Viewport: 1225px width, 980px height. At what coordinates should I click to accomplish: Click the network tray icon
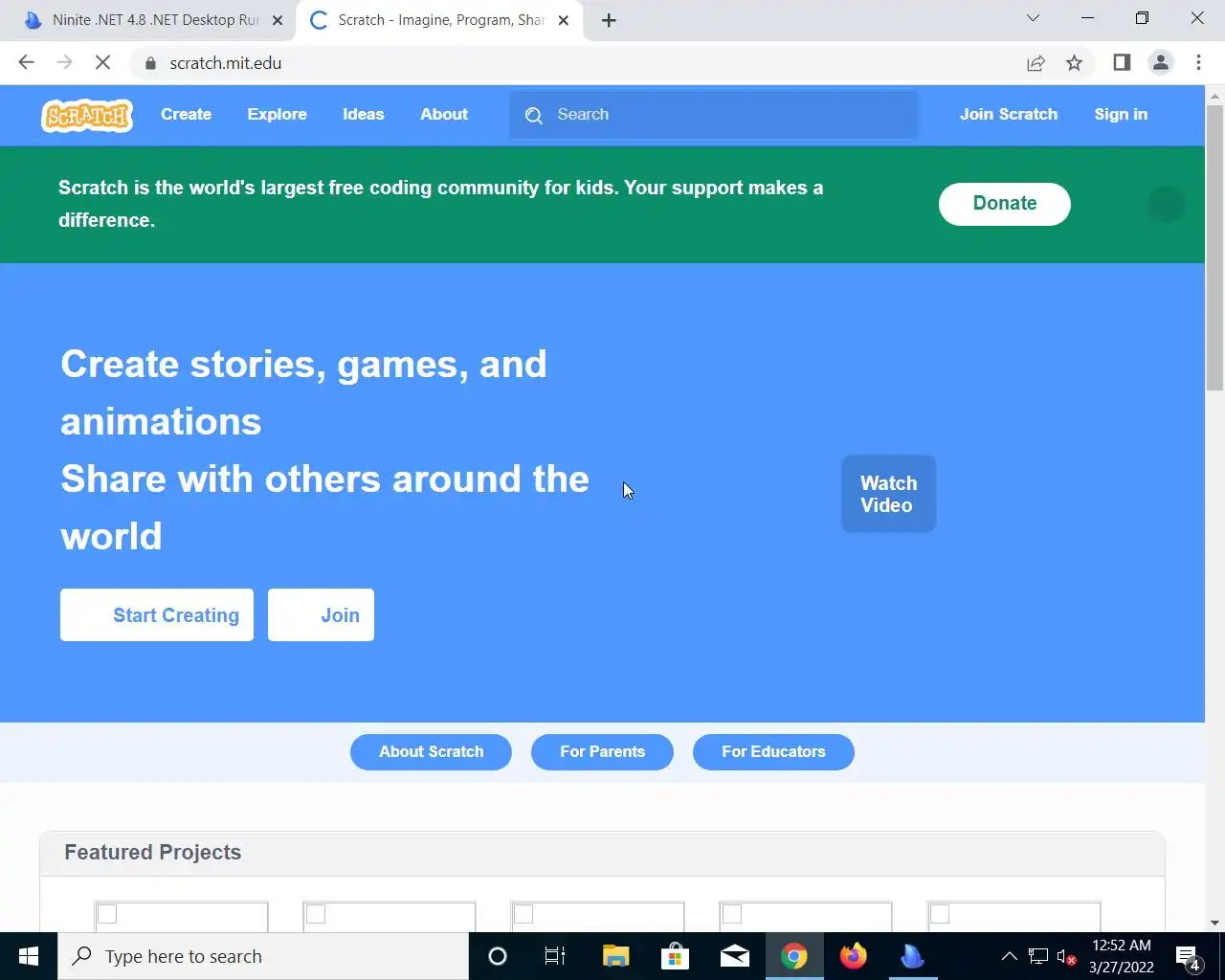(x=1038, y=956)
